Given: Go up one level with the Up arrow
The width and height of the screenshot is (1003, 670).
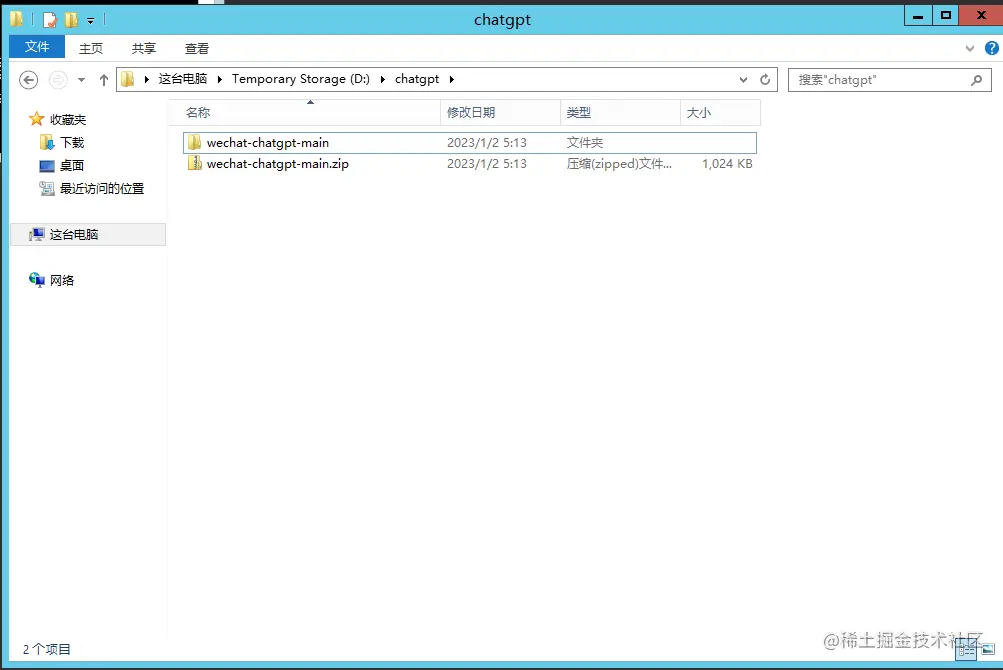Looking at the screenshot, I should coord(104,80).
